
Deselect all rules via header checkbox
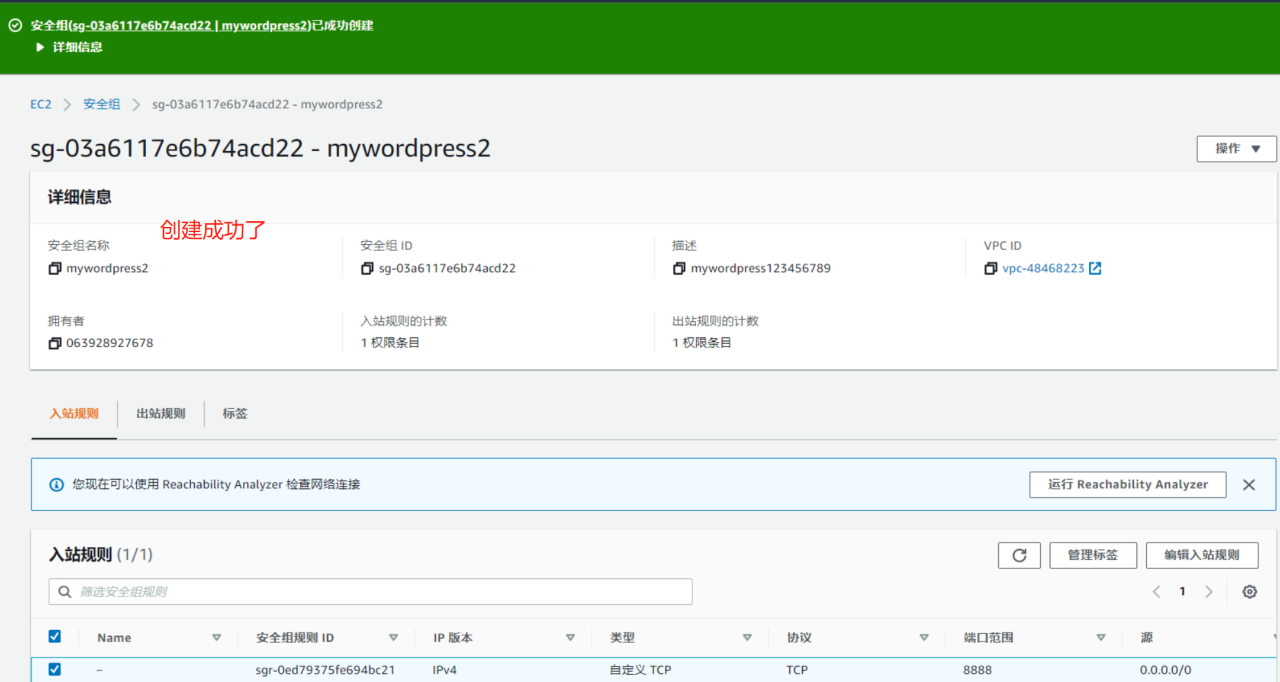click(x=54, y=636)
